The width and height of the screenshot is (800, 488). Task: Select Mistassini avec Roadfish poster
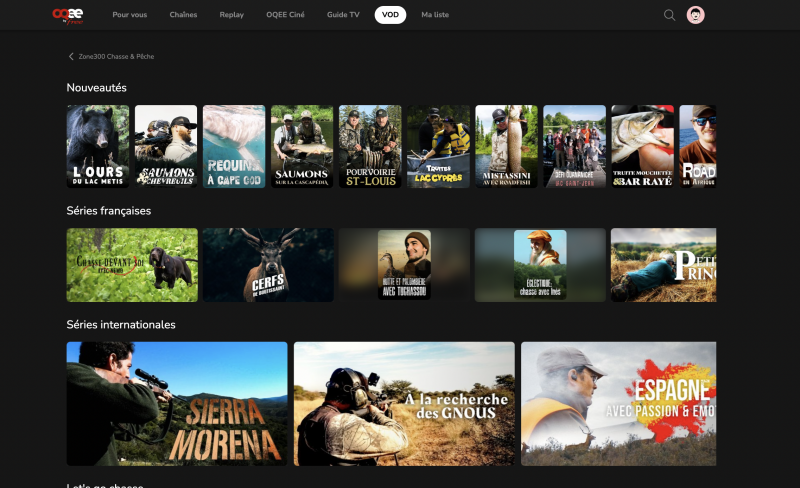pos(507,147)
